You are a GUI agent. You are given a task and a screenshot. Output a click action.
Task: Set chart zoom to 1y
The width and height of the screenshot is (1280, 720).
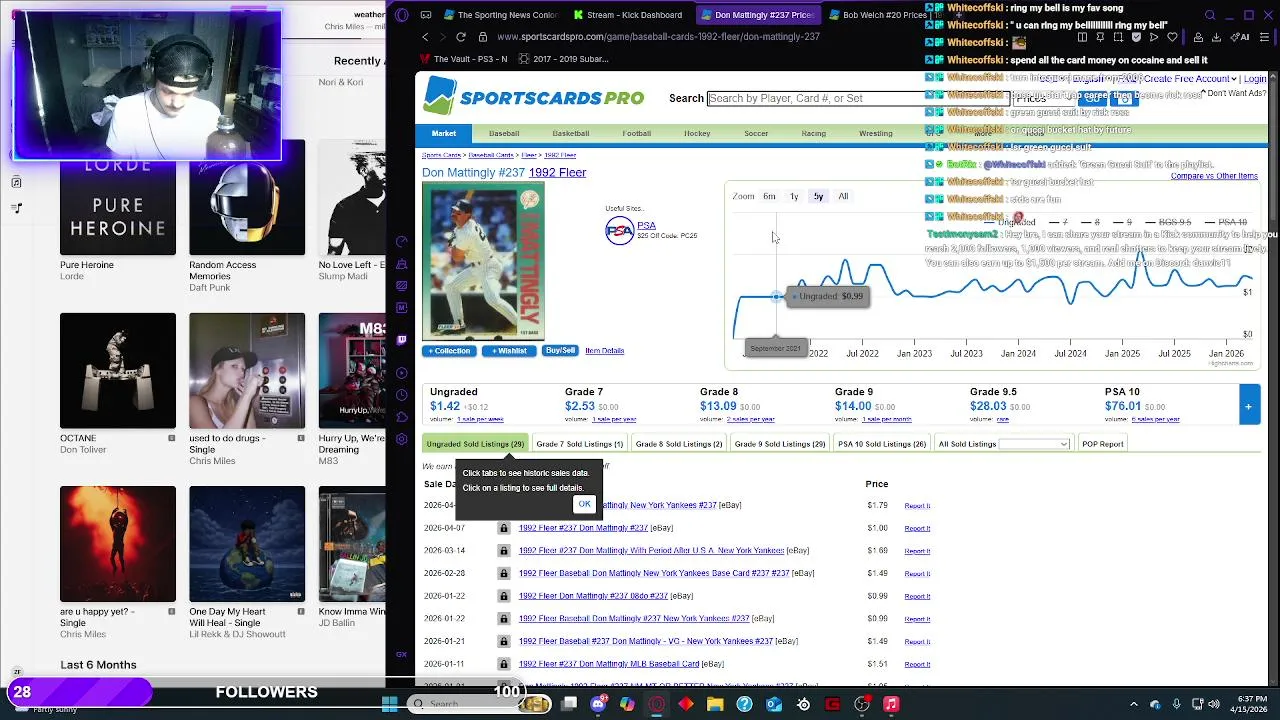pos(794,197)
